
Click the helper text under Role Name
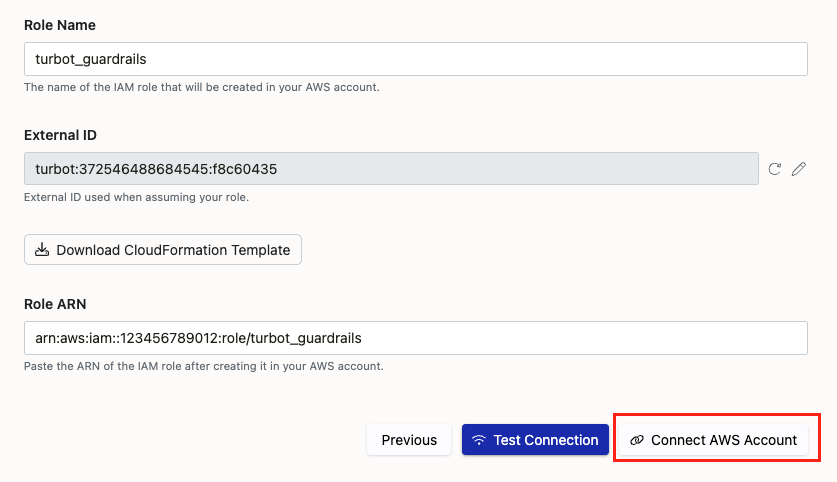tap(201, 87)
